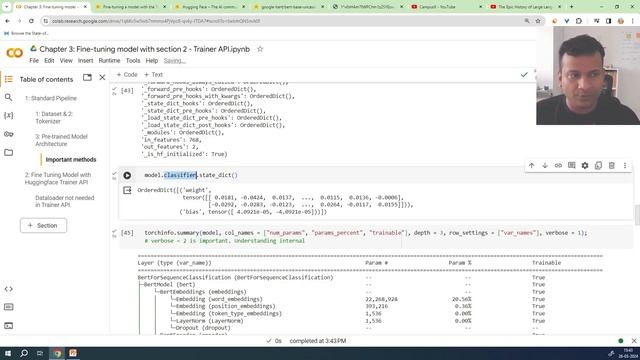
Task: Switch to the Hugging Face browser tab
Action: (211, 7)
